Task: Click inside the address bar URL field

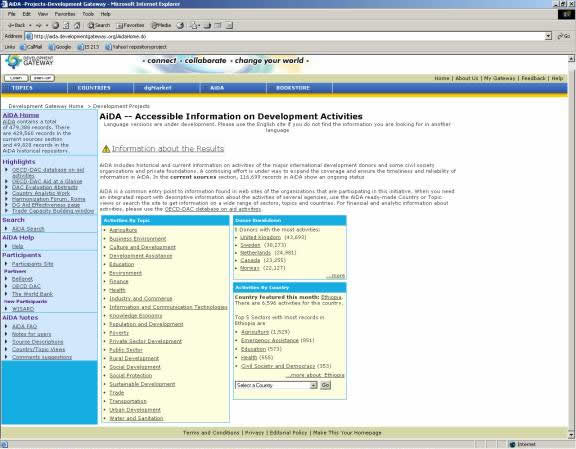Action: tap(288, 36)
